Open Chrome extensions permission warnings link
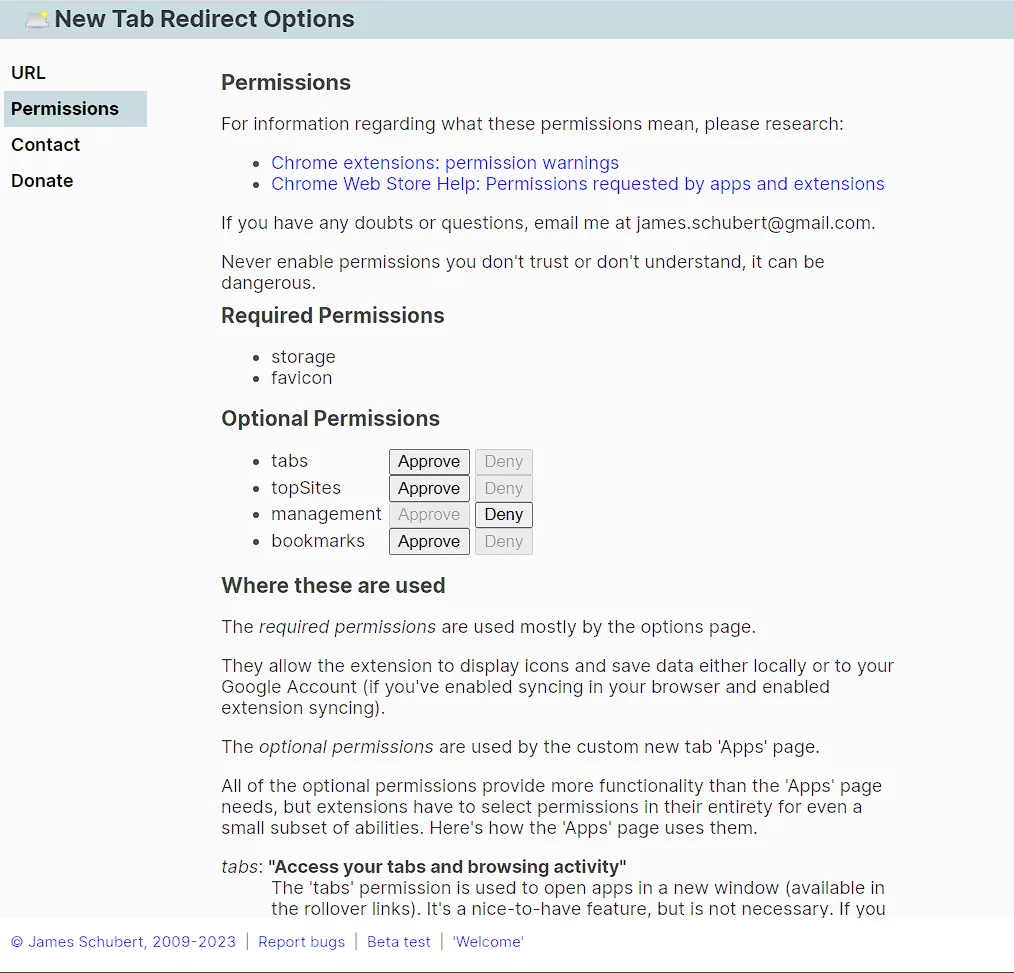 tap(445, 163)
